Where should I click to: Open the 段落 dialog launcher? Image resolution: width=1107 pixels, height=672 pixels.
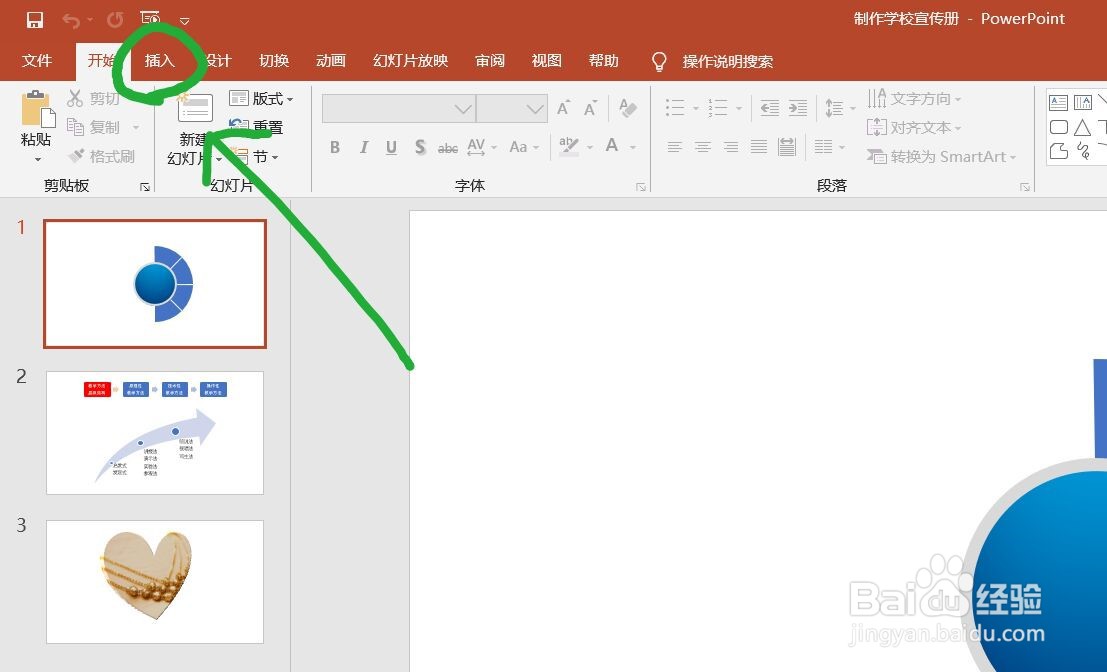click(x=1024, y=187)
